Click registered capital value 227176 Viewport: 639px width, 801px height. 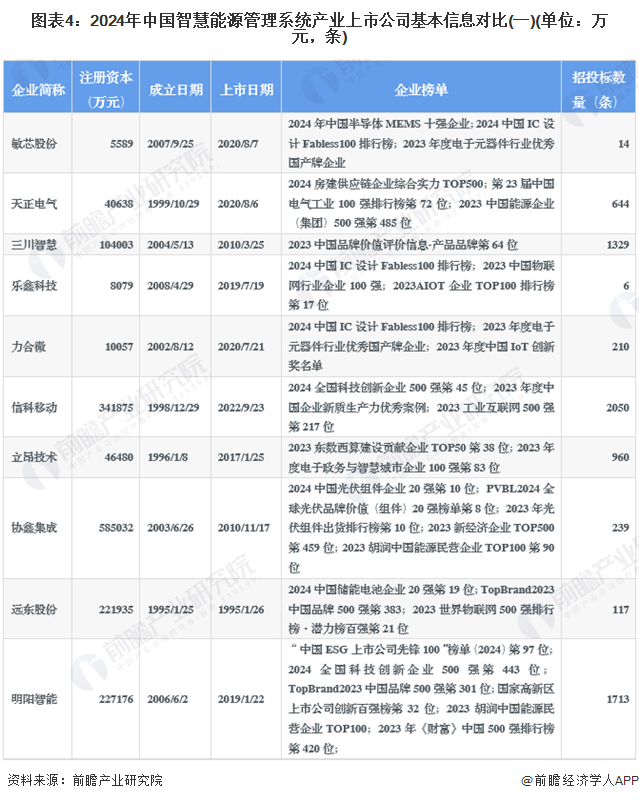(116, 699)
